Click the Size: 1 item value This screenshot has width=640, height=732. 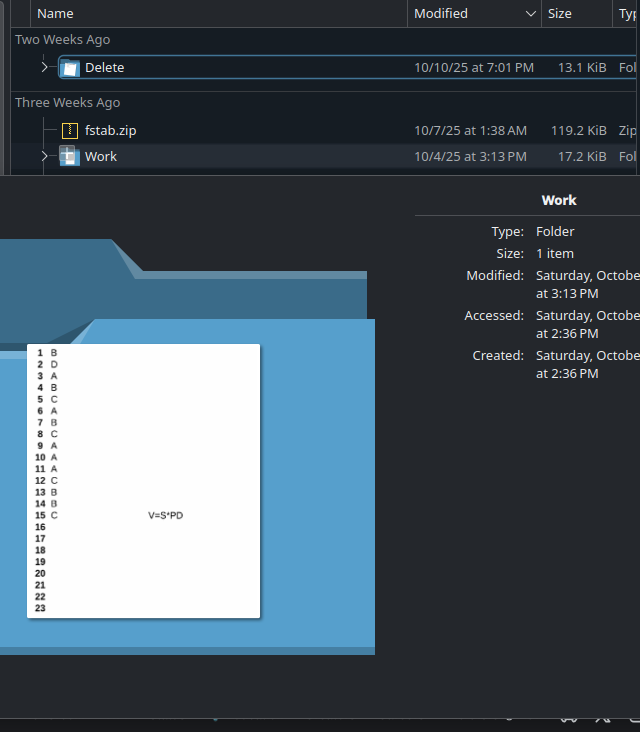click(555, 253)
